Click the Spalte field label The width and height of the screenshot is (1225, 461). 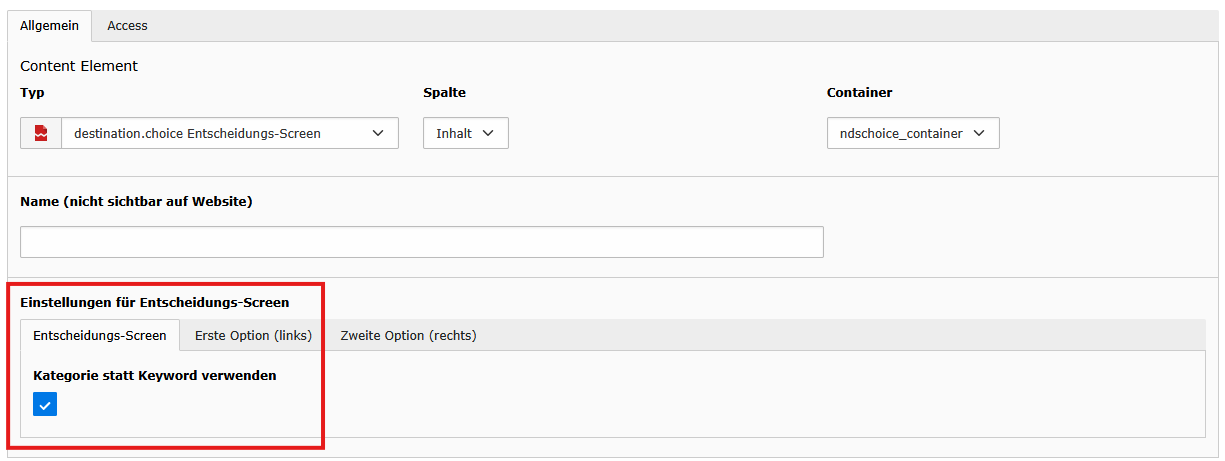click(x=444, y=93)
